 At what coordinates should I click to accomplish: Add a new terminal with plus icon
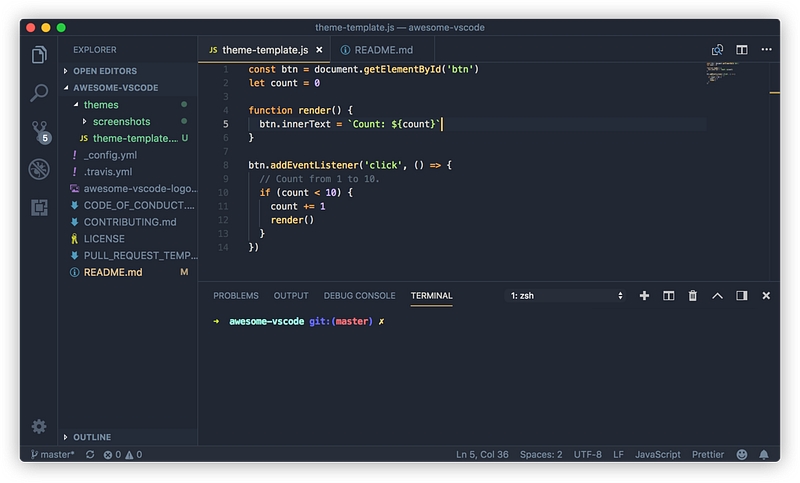click(x=644, y=296)
